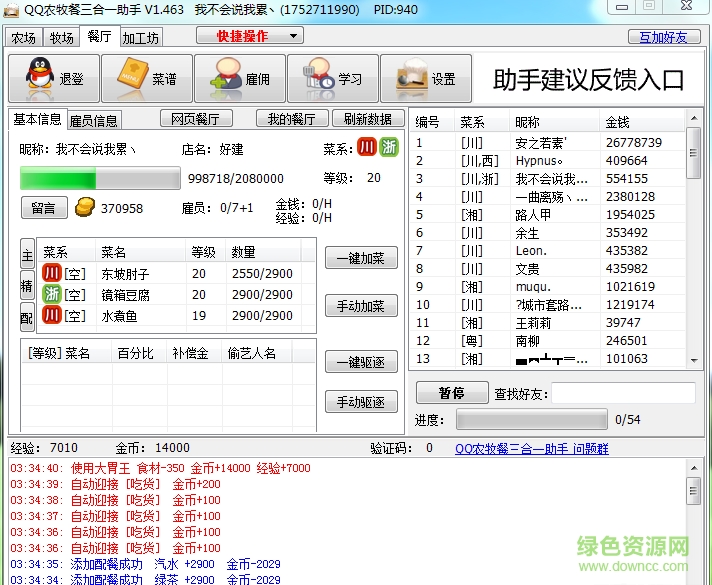
Task: Click the 查找好友 search input field
Action: pos(623,393)
